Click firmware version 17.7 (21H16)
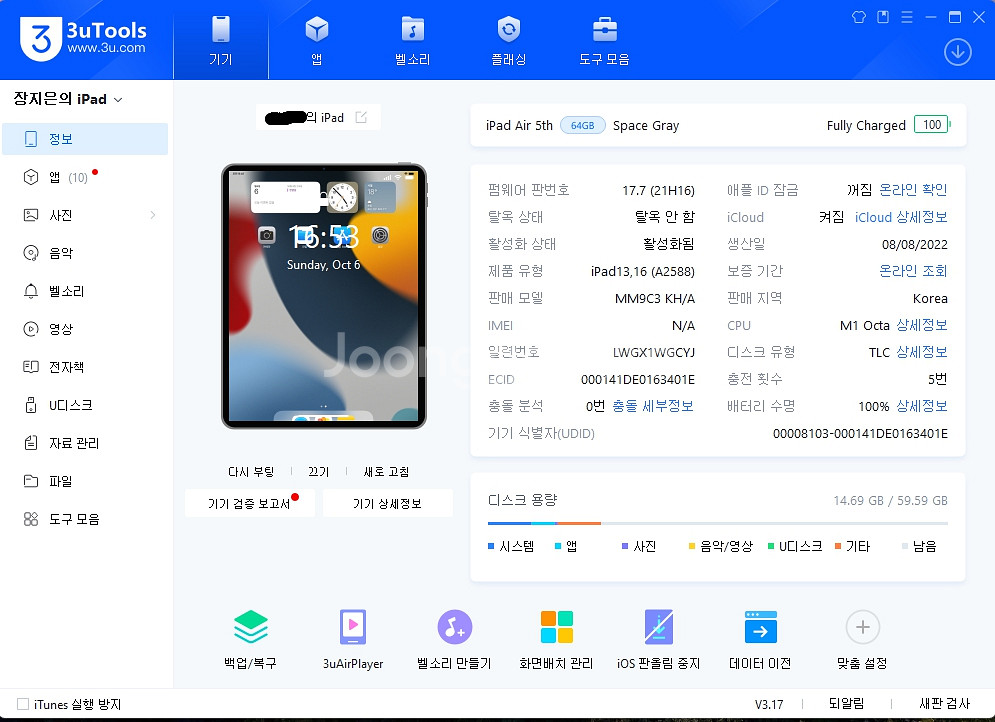This screenshot has height=722, width=995. (x=658, y=190)
